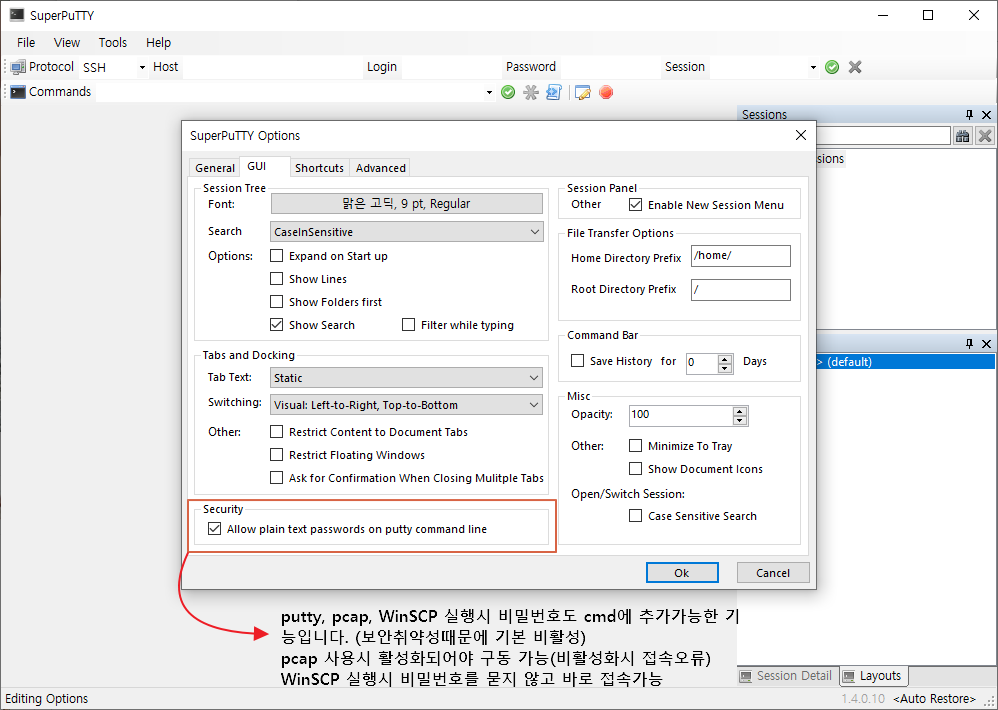Screen dimensions: 998x710
Task: Click the Login input field
Action: coord(451,67)
